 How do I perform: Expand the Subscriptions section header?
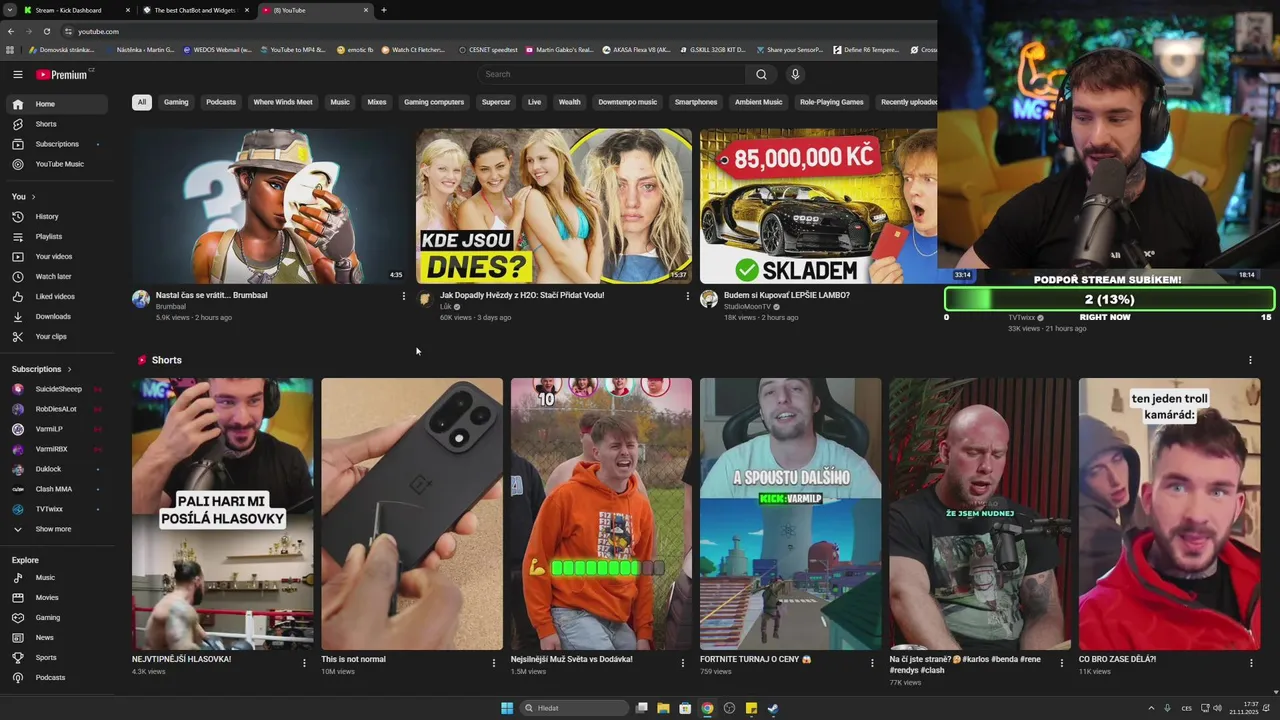42,369
